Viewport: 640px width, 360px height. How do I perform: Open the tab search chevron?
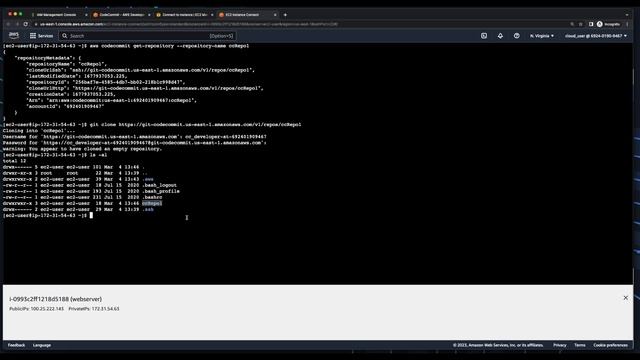(627, 15)
